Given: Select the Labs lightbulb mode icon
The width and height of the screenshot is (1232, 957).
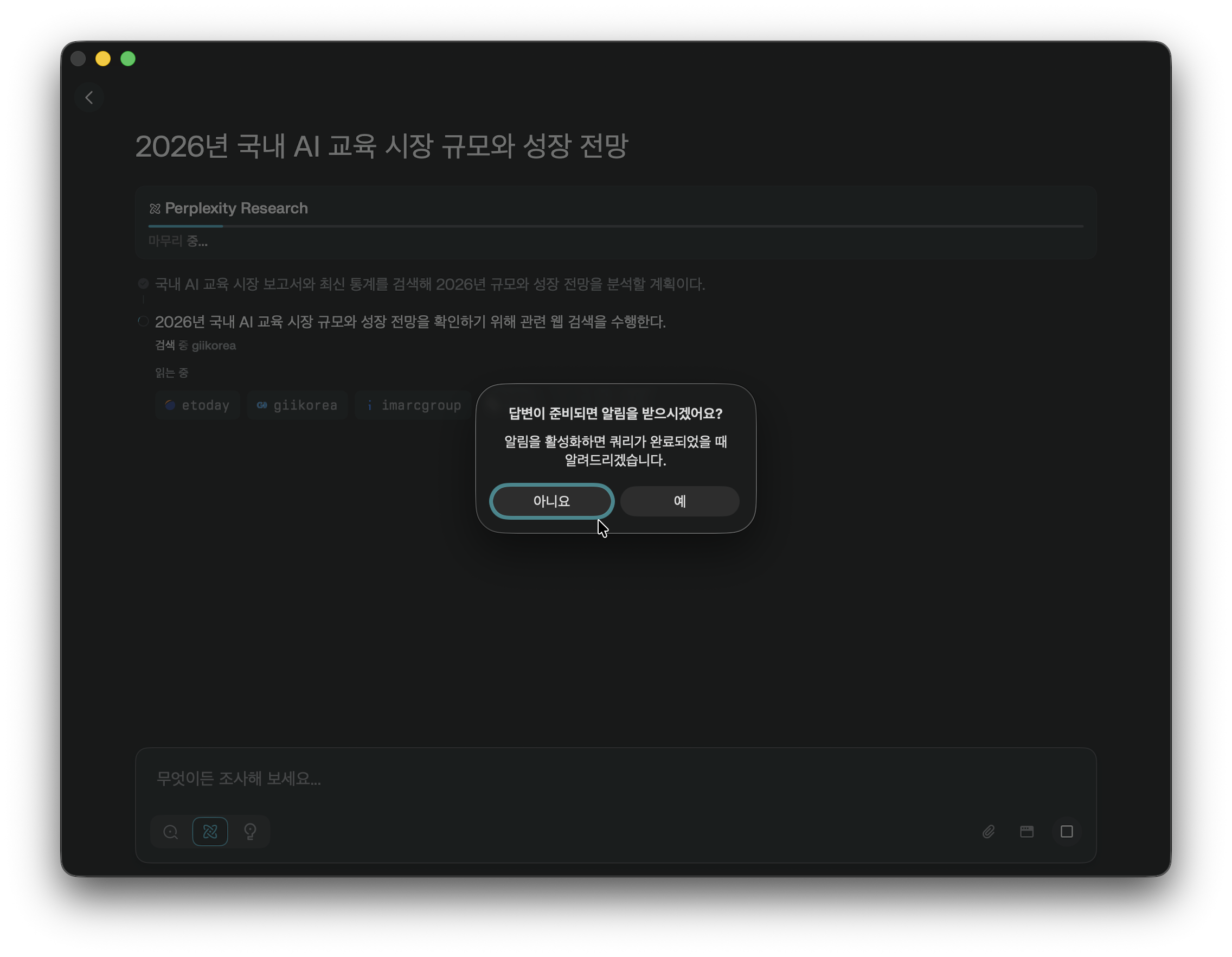Looking at the screenshot, I should [x=250, y=831].
